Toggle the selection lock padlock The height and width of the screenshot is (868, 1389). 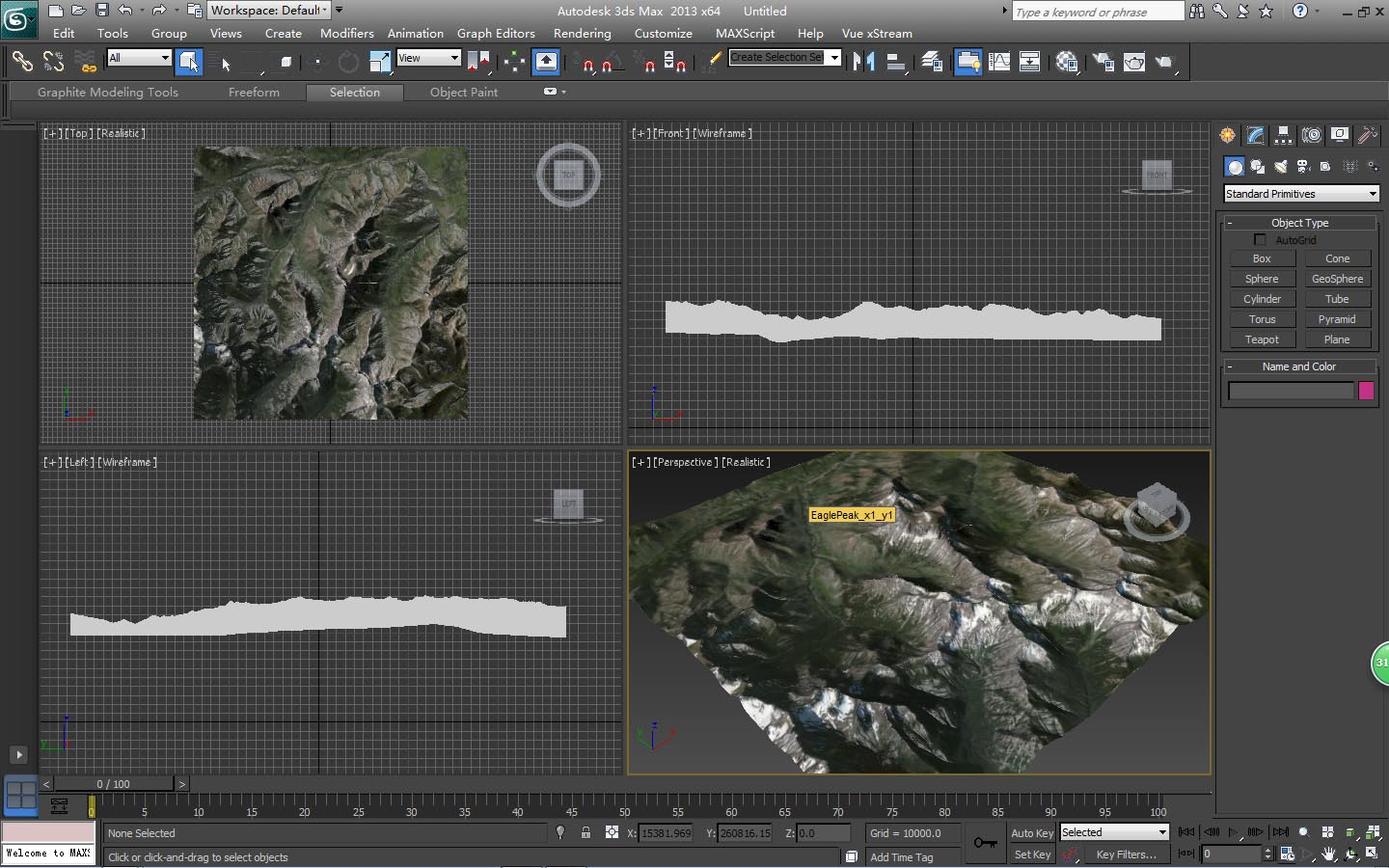pyautogui.click(x=586, y=832)
